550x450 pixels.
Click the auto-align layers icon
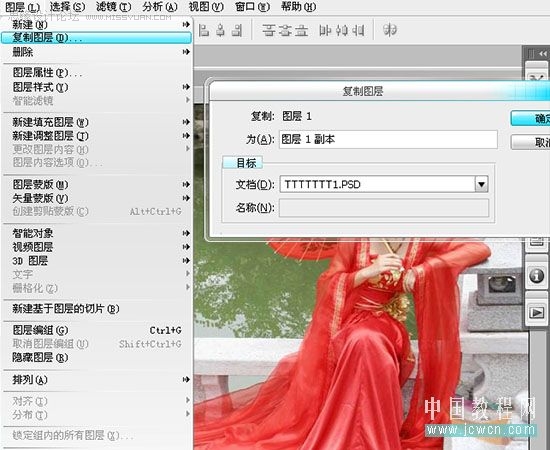pos(389,30)
